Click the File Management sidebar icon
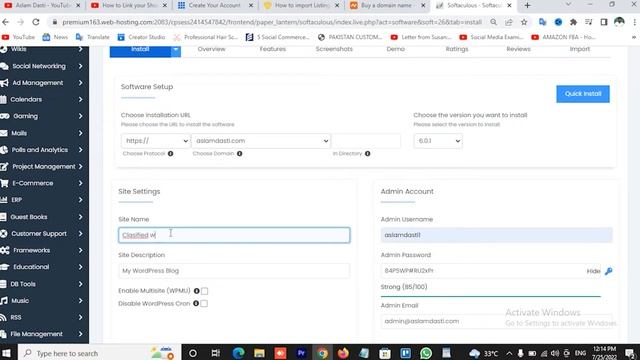640x360 pixels. pos(3,334)
